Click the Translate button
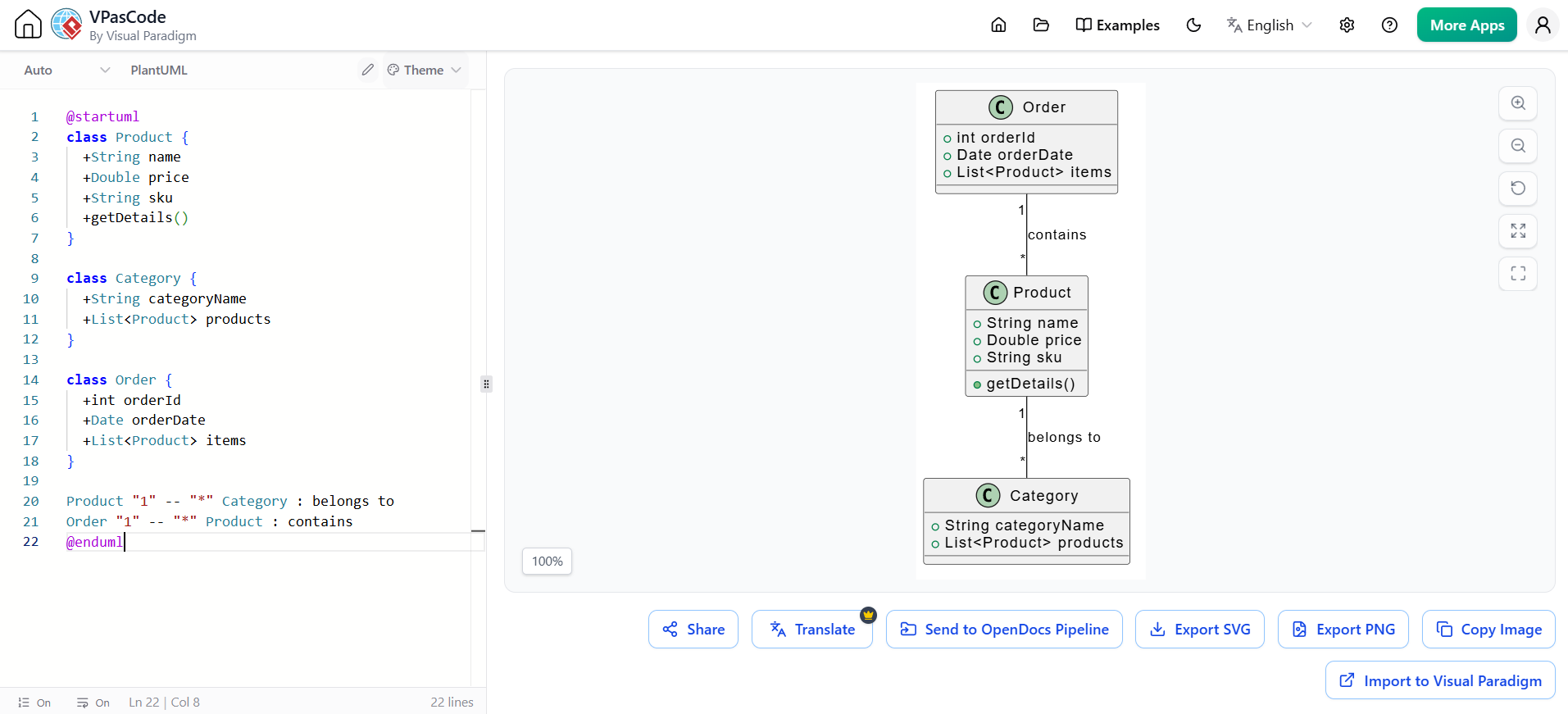Screen dimensions: 1568x714 coord(812,630)
